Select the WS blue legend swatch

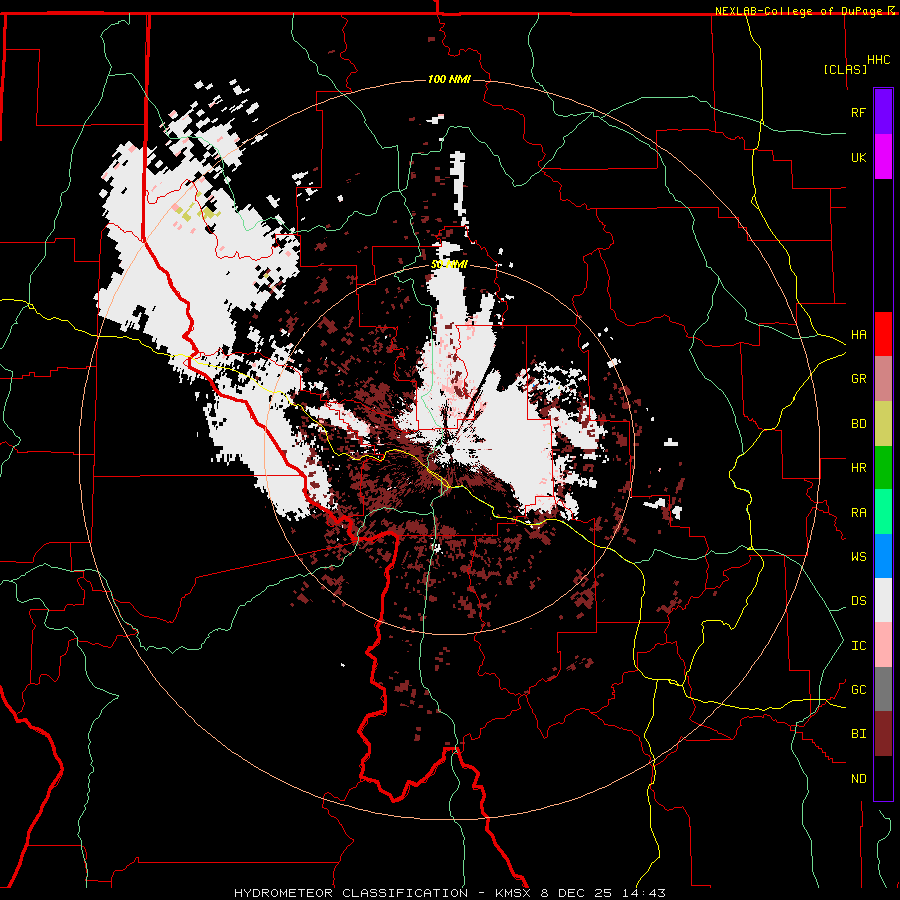point(883,556)
